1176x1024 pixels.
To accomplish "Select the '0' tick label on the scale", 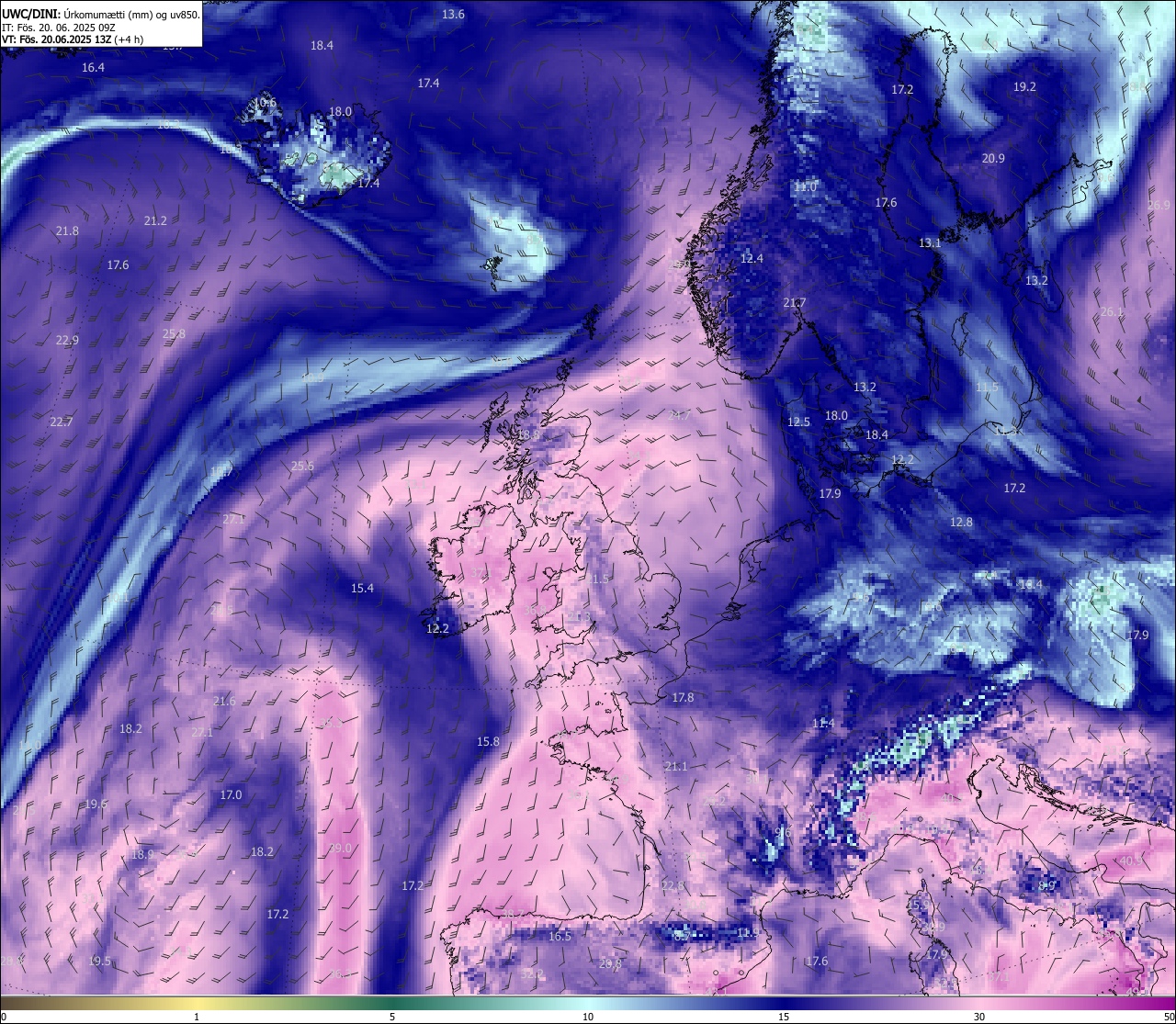I will (3, 1017).
